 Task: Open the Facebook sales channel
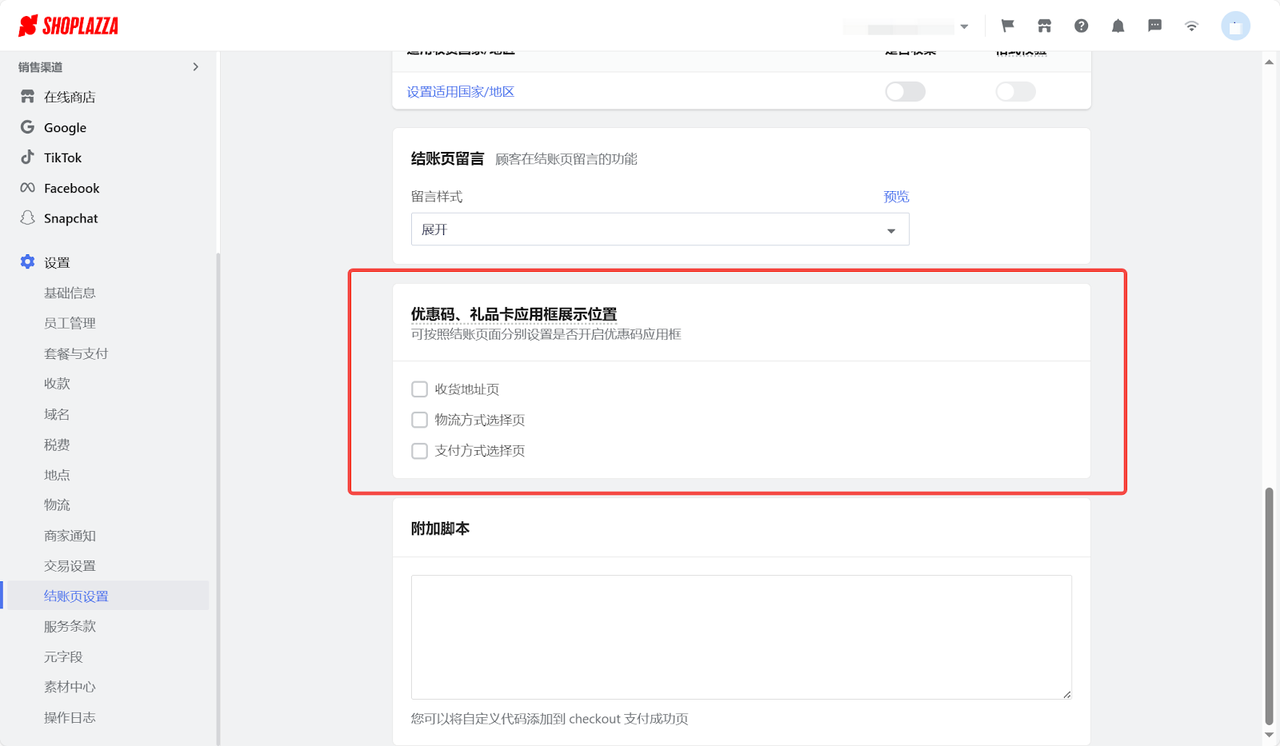tap(71, 188)
